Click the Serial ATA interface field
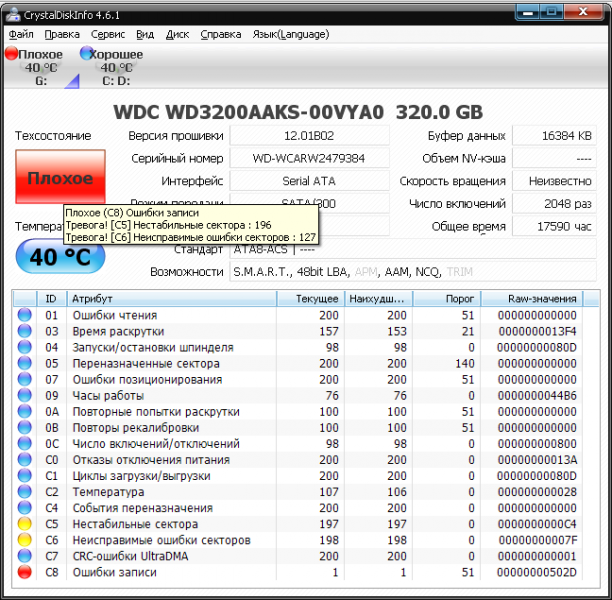Image resolution: width=612 pixels, height=600 pixels. point(309,181)
